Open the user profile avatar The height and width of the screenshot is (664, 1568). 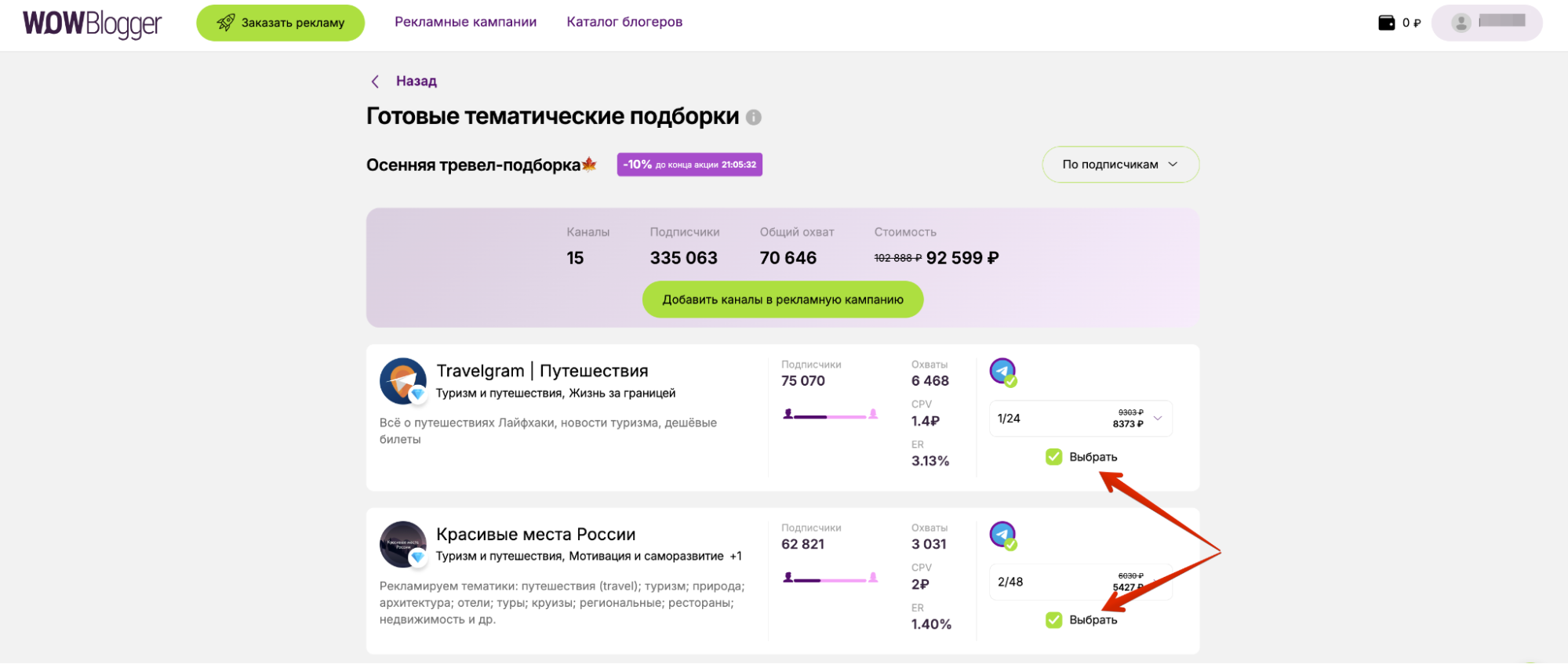[x=1461, y=23]
